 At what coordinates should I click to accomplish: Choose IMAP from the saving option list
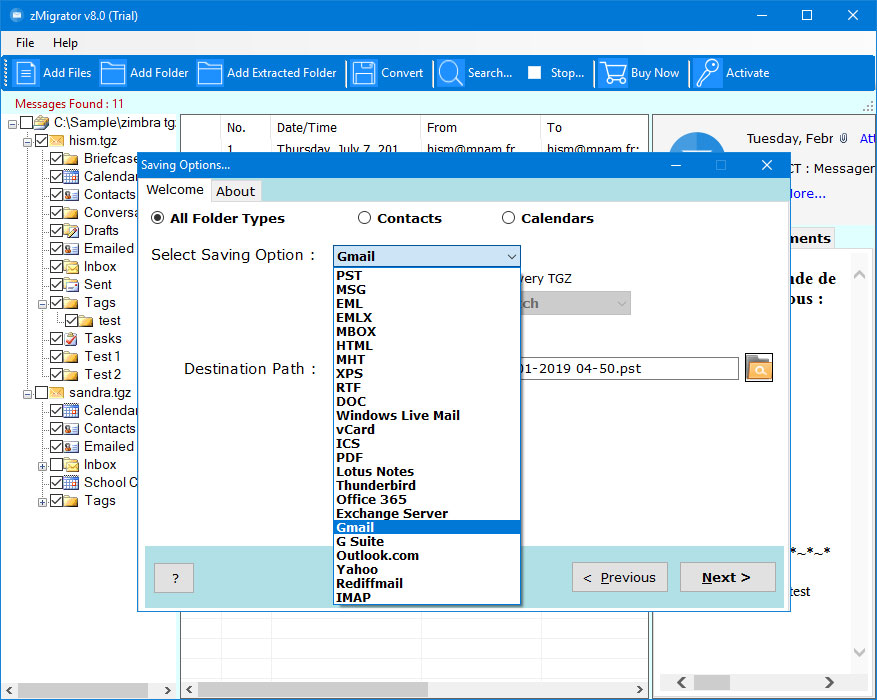click(x=427, y=597)
